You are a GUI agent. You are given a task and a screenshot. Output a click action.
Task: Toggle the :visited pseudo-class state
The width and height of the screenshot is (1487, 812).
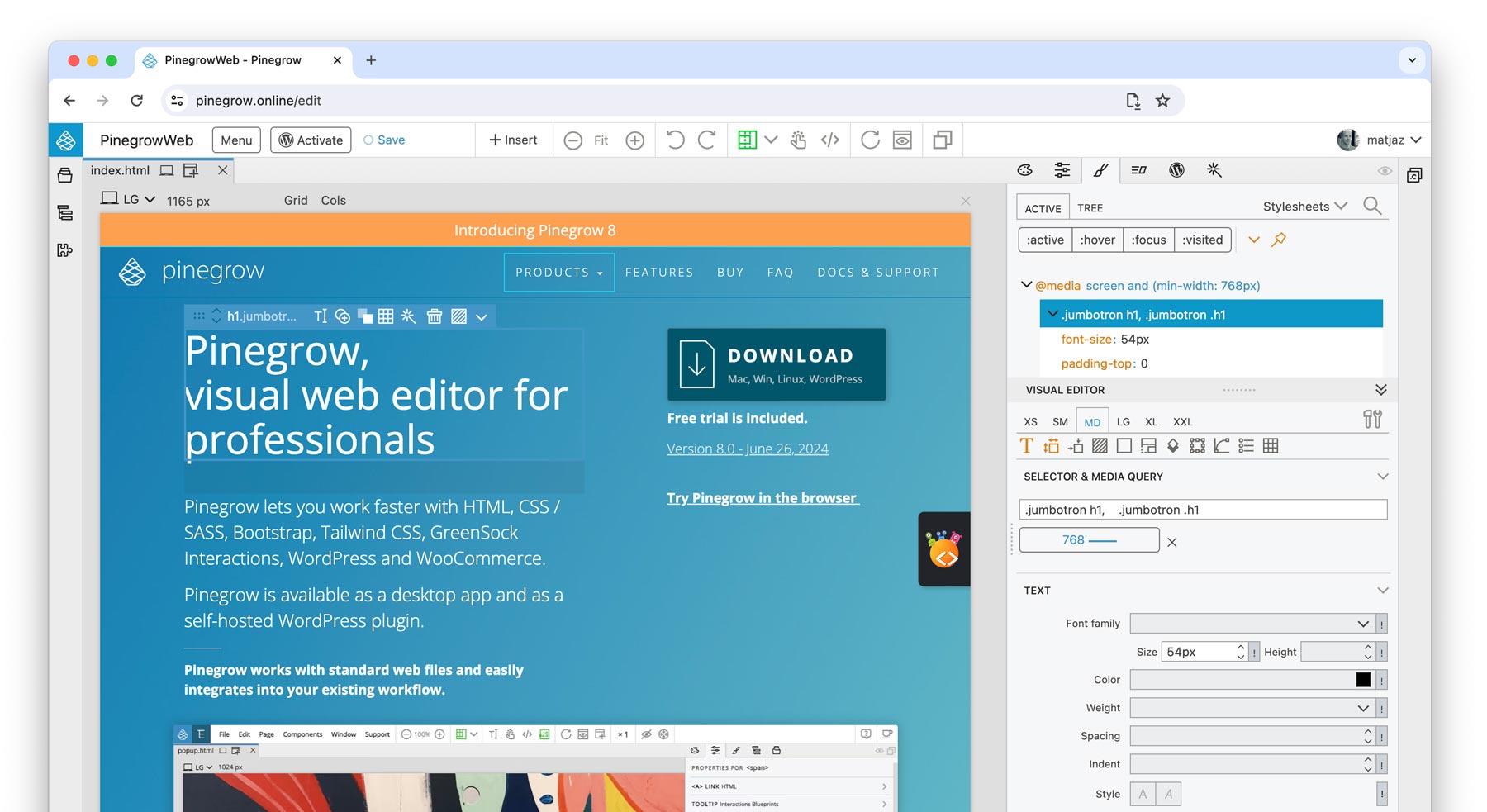[x=1202, y=240]
